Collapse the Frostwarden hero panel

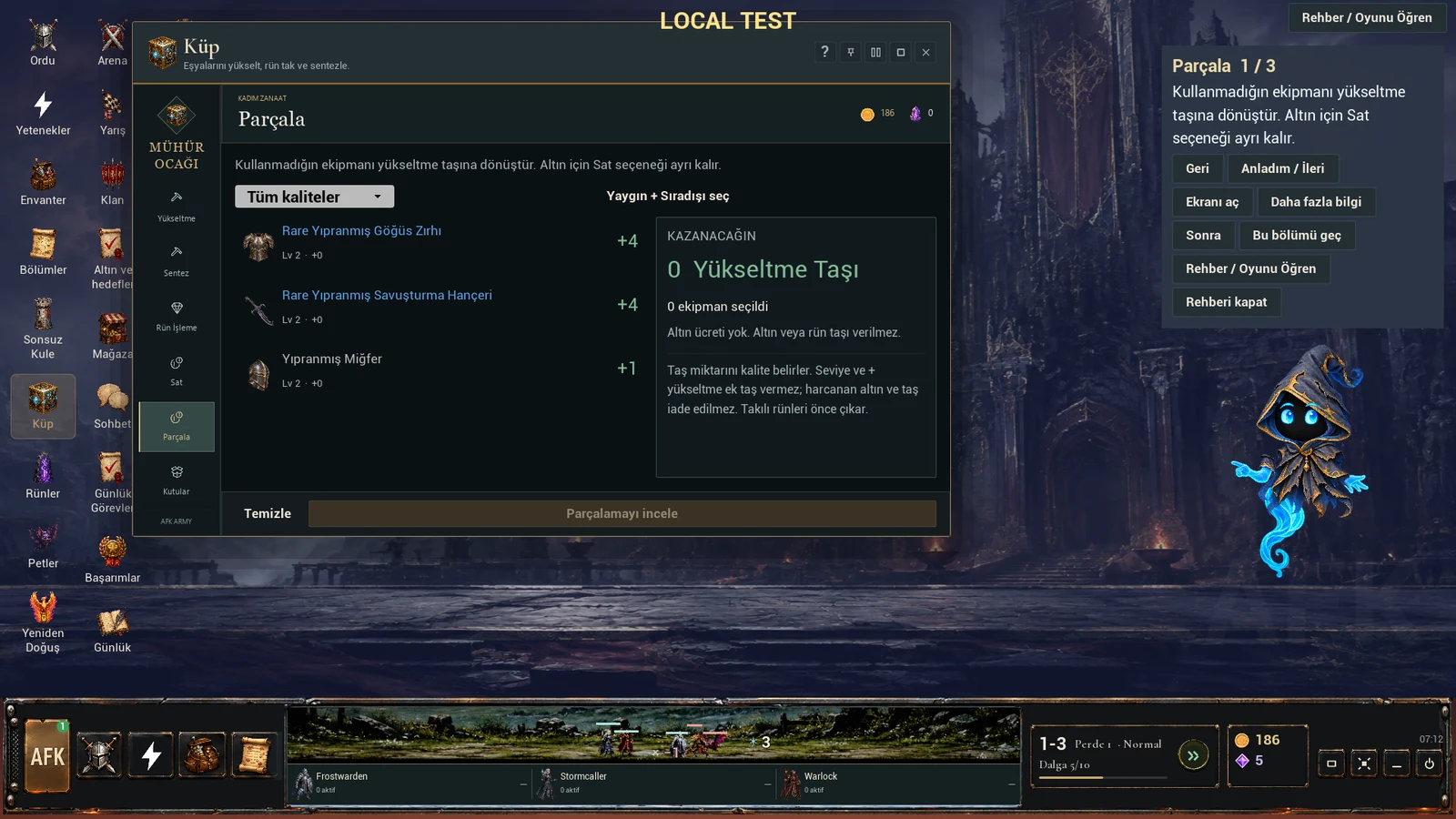(x=523, y=784)
